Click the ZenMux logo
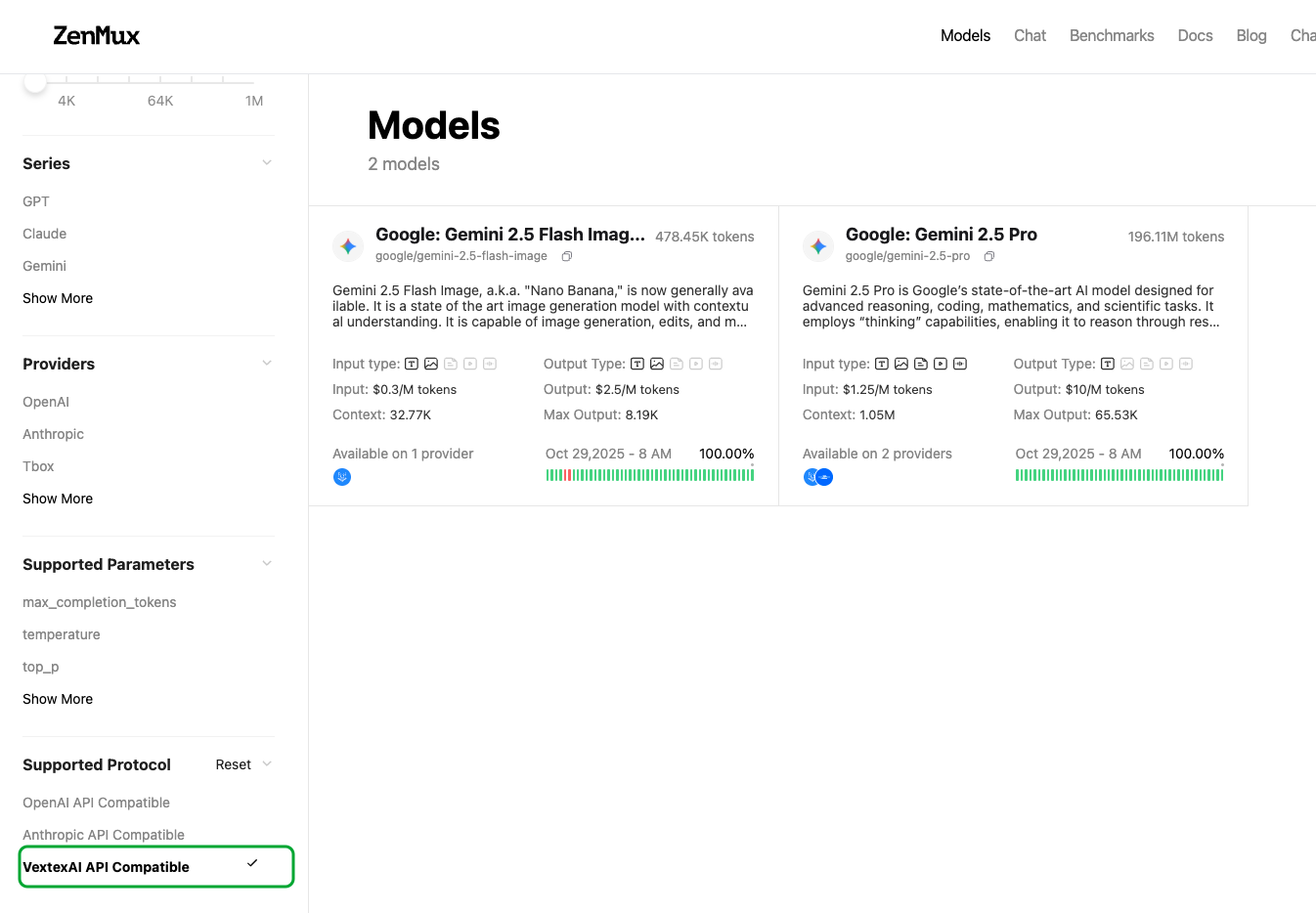Viewport: 1316px width, 913px height. [x=96, y=36]
